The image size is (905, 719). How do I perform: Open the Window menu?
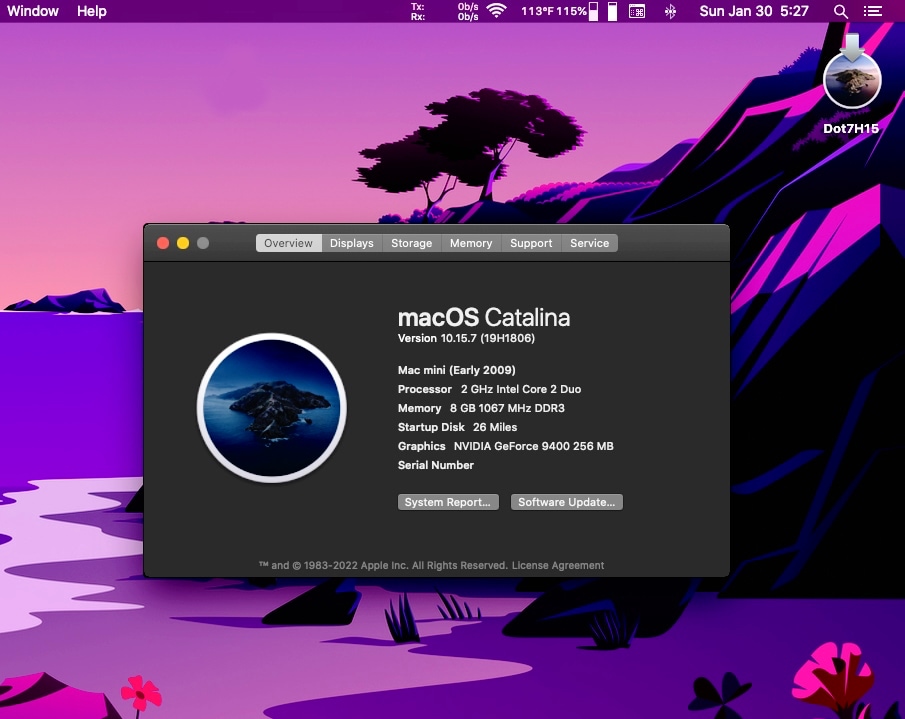[33, 11]
